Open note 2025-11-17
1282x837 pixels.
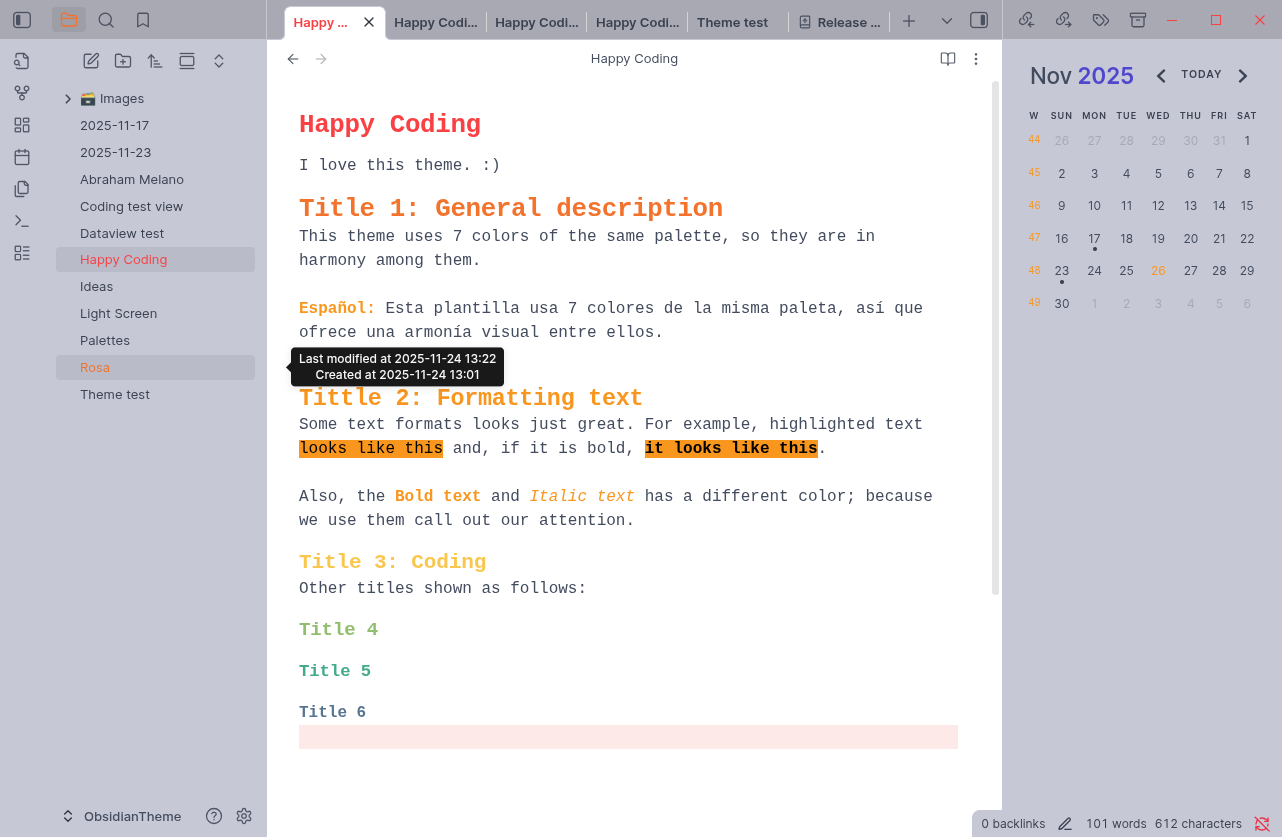(155, 126)
